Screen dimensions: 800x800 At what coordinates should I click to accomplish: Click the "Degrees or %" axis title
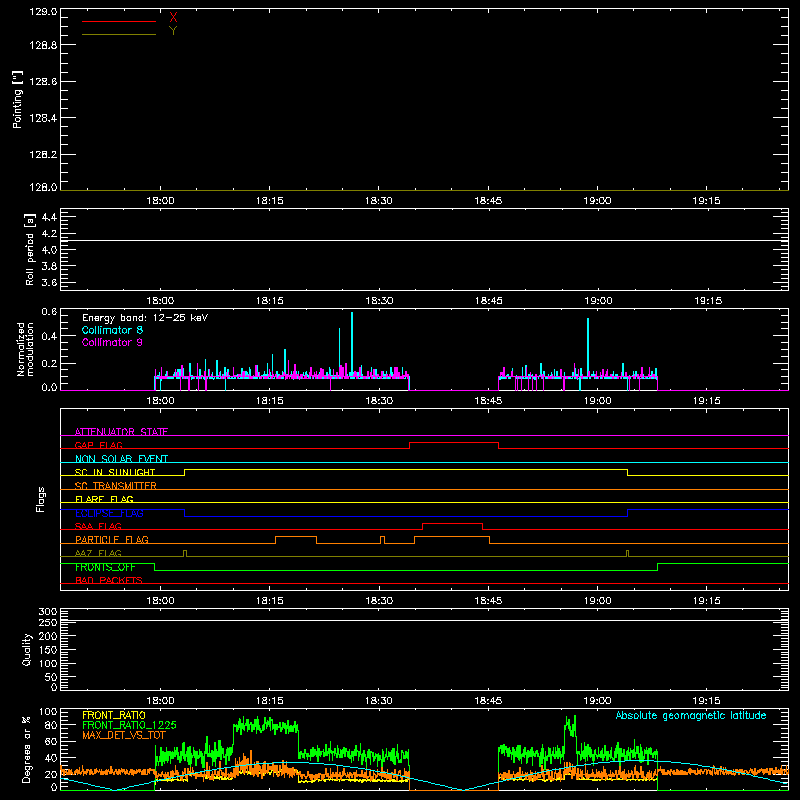pos(27,750)
